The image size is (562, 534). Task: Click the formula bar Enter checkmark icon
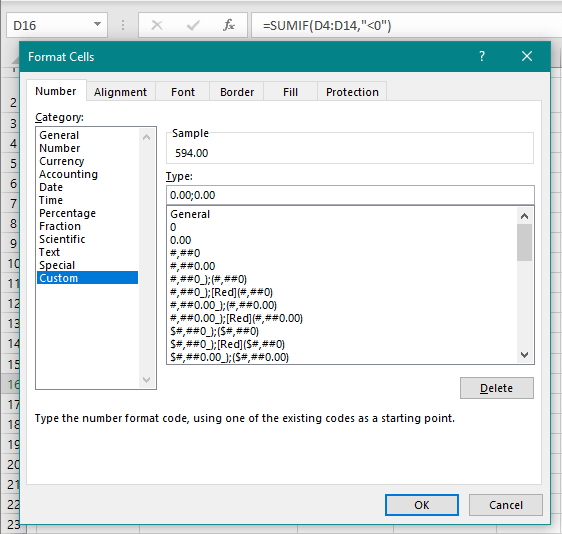pos(193,25)
